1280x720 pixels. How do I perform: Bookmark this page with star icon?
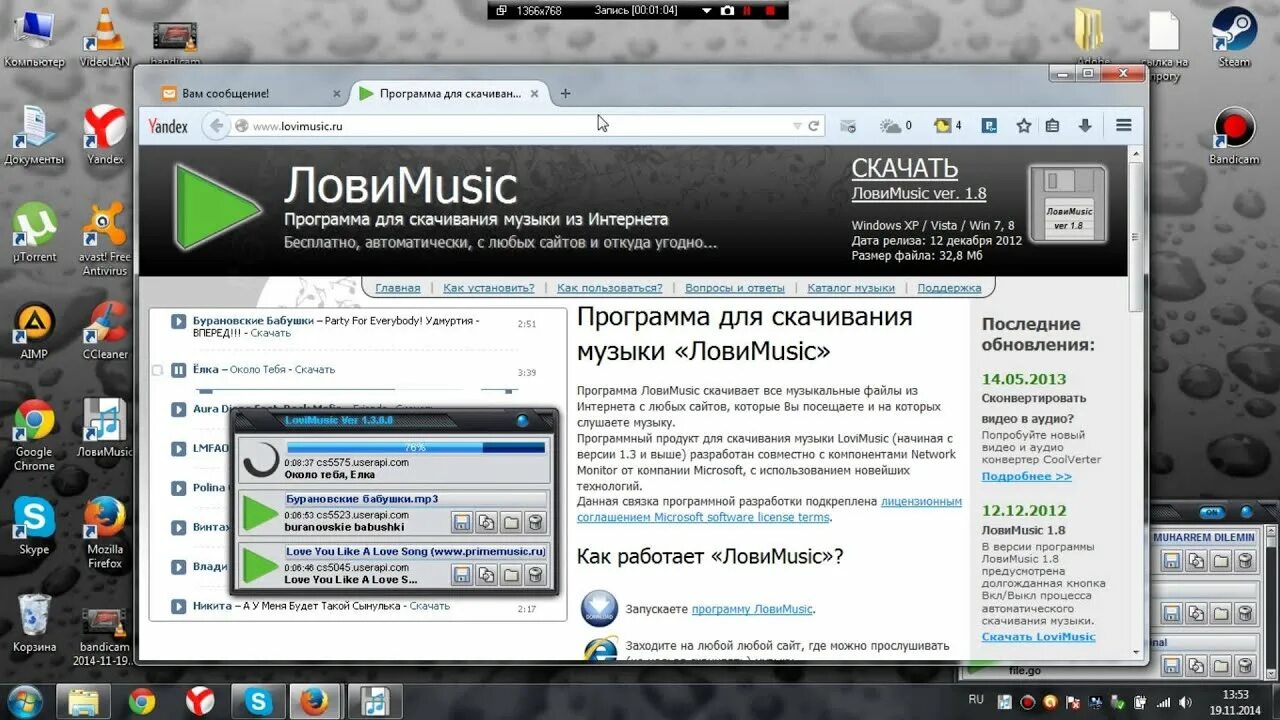[x=1023, y=126]
